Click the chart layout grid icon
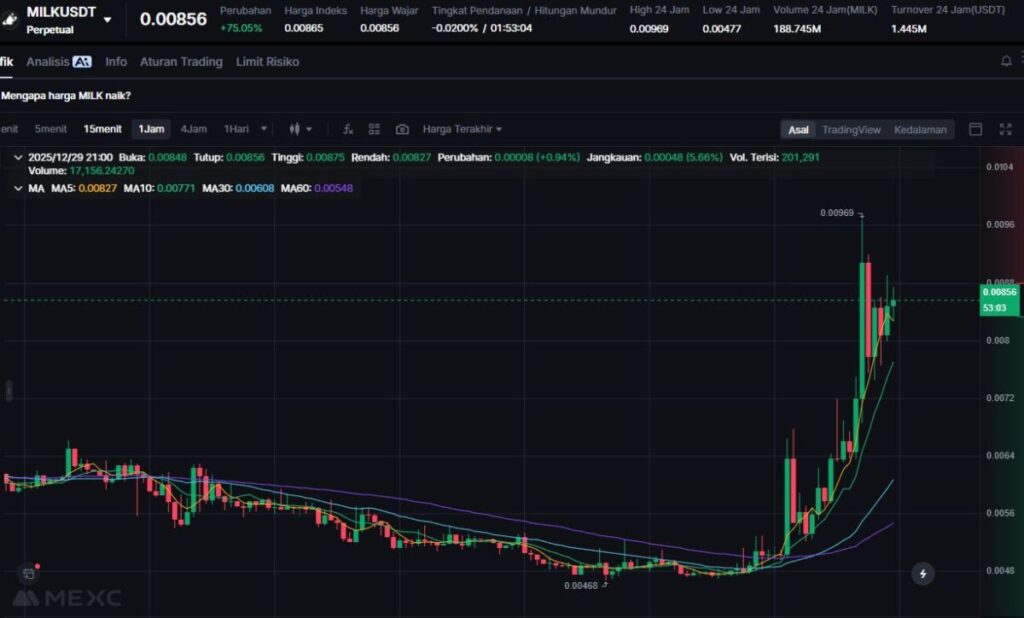Screen dimensions: 1024x618 (x=374, y=129)
